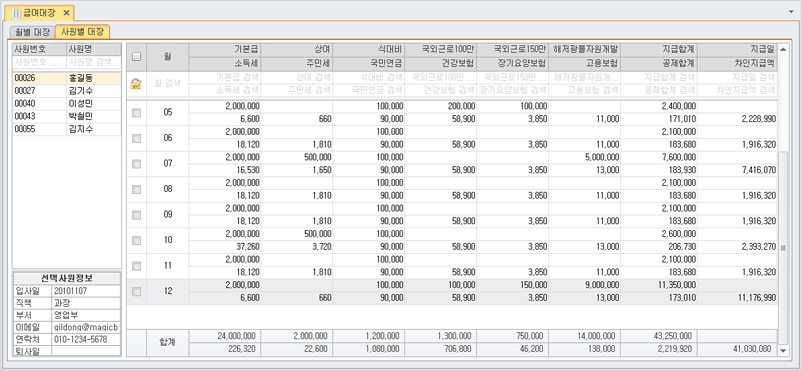Click the 11,176,990 net pay cell
Screen dimensions: 802x371
tap(738, 298)
